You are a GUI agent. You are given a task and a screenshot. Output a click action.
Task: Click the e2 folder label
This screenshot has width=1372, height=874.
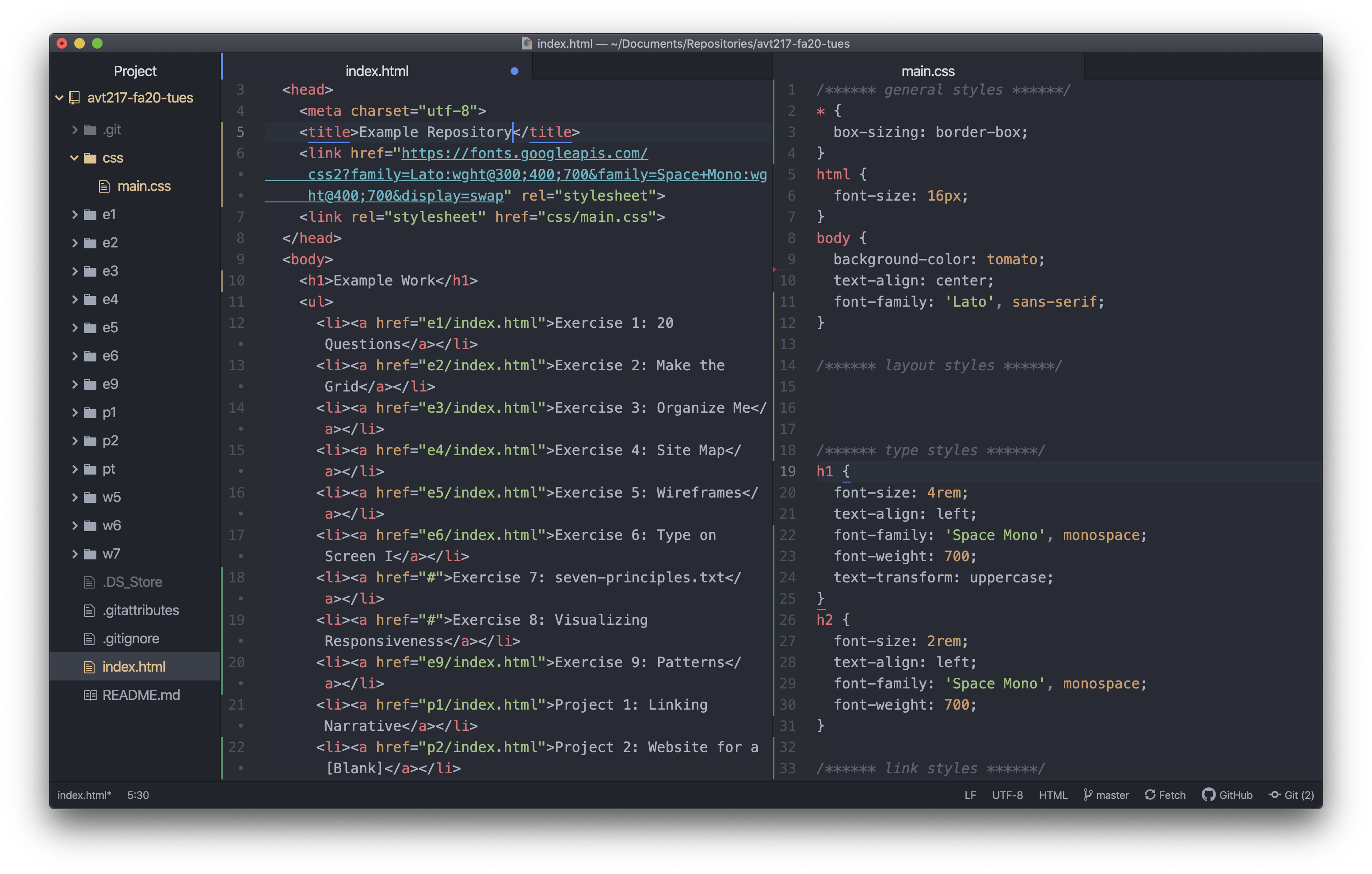[111, 243]
